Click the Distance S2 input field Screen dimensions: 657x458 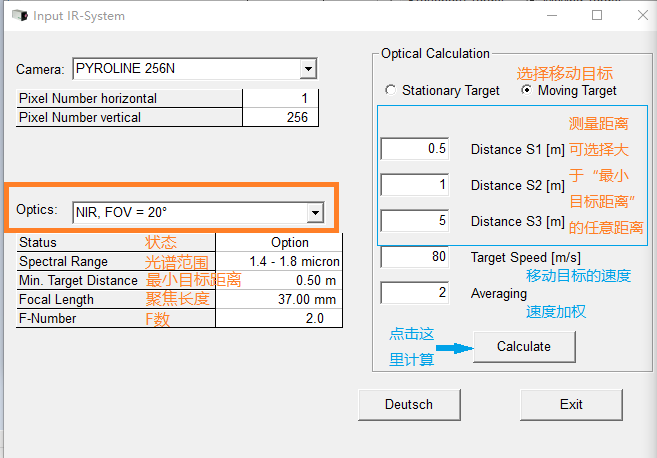(x=415, y=185)
